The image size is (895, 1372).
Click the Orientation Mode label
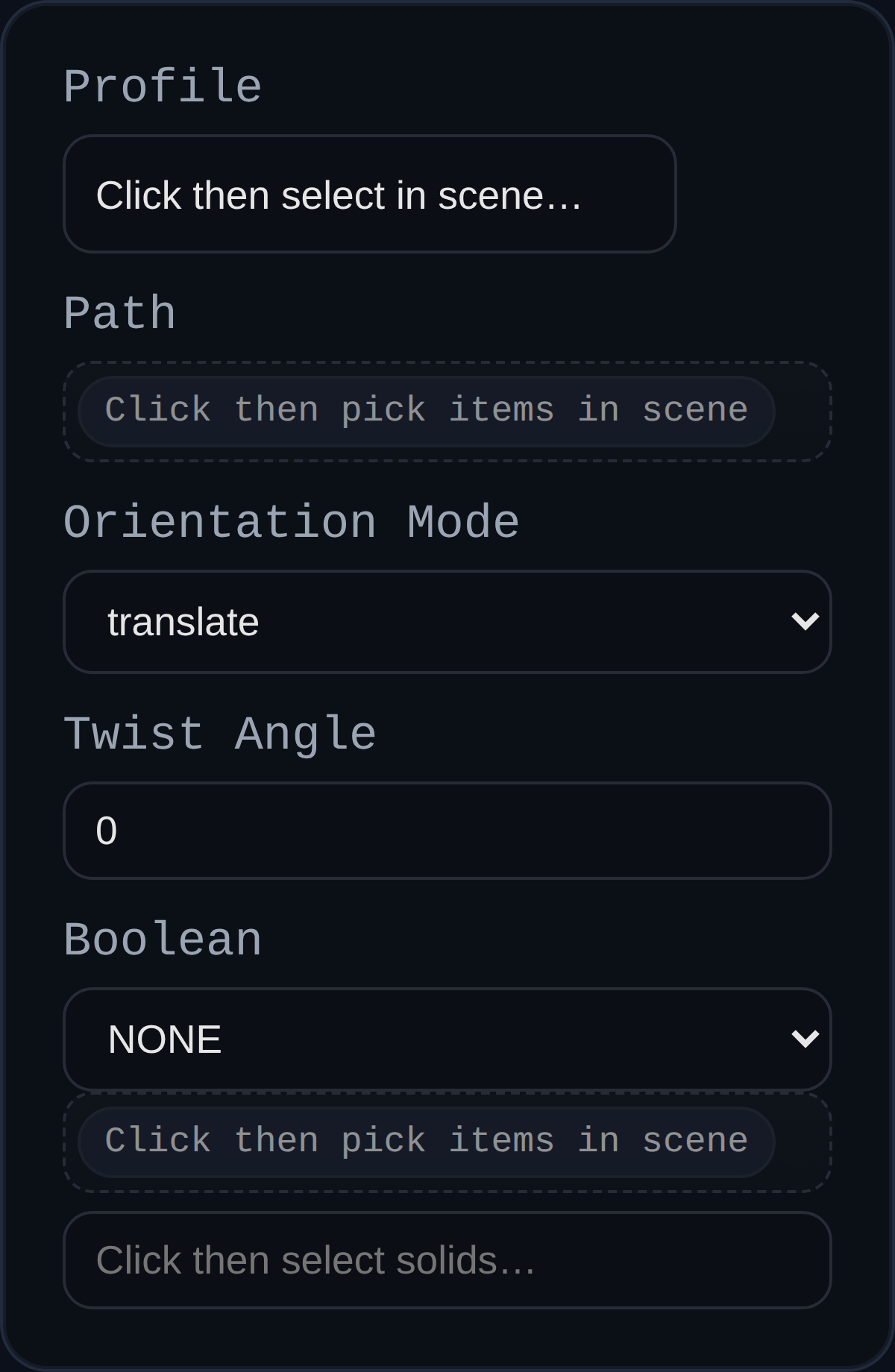click(292, 521)
